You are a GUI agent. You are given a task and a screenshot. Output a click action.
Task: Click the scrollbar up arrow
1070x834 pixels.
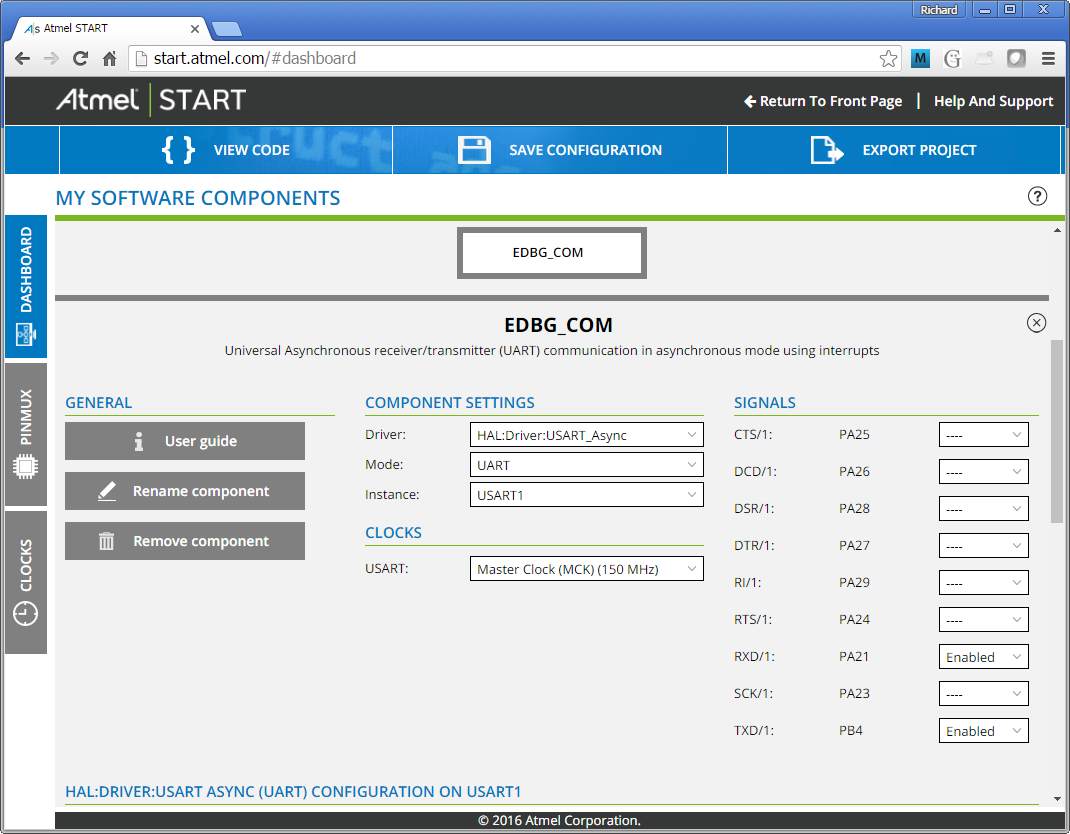point(1056,230)
